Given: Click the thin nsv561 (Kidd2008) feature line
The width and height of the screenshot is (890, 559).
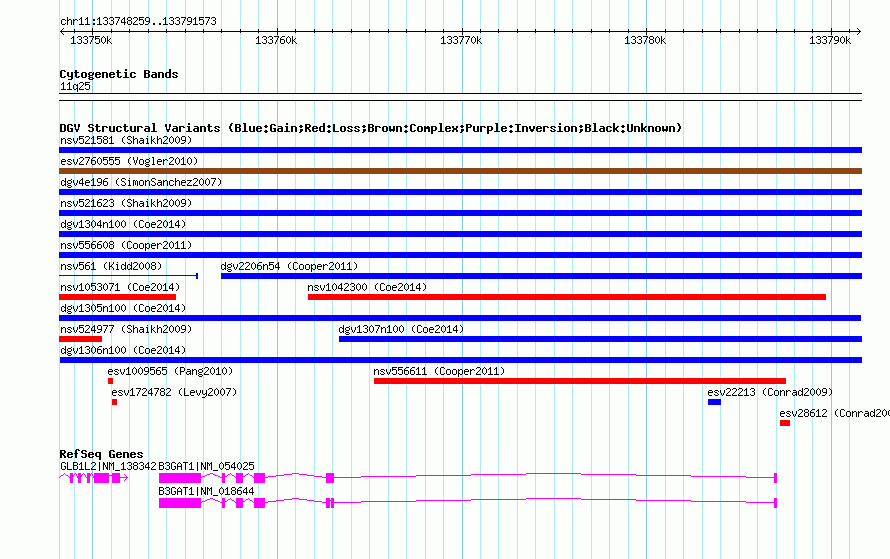Looking at the screenshot, I should [128, 276].
